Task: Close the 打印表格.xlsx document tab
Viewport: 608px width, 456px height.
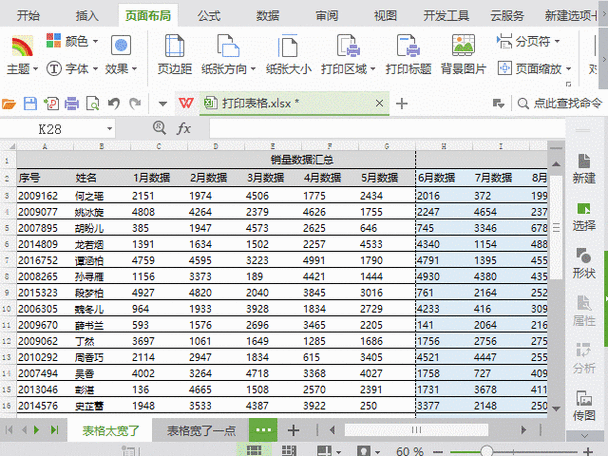Action: coord(379,103)
